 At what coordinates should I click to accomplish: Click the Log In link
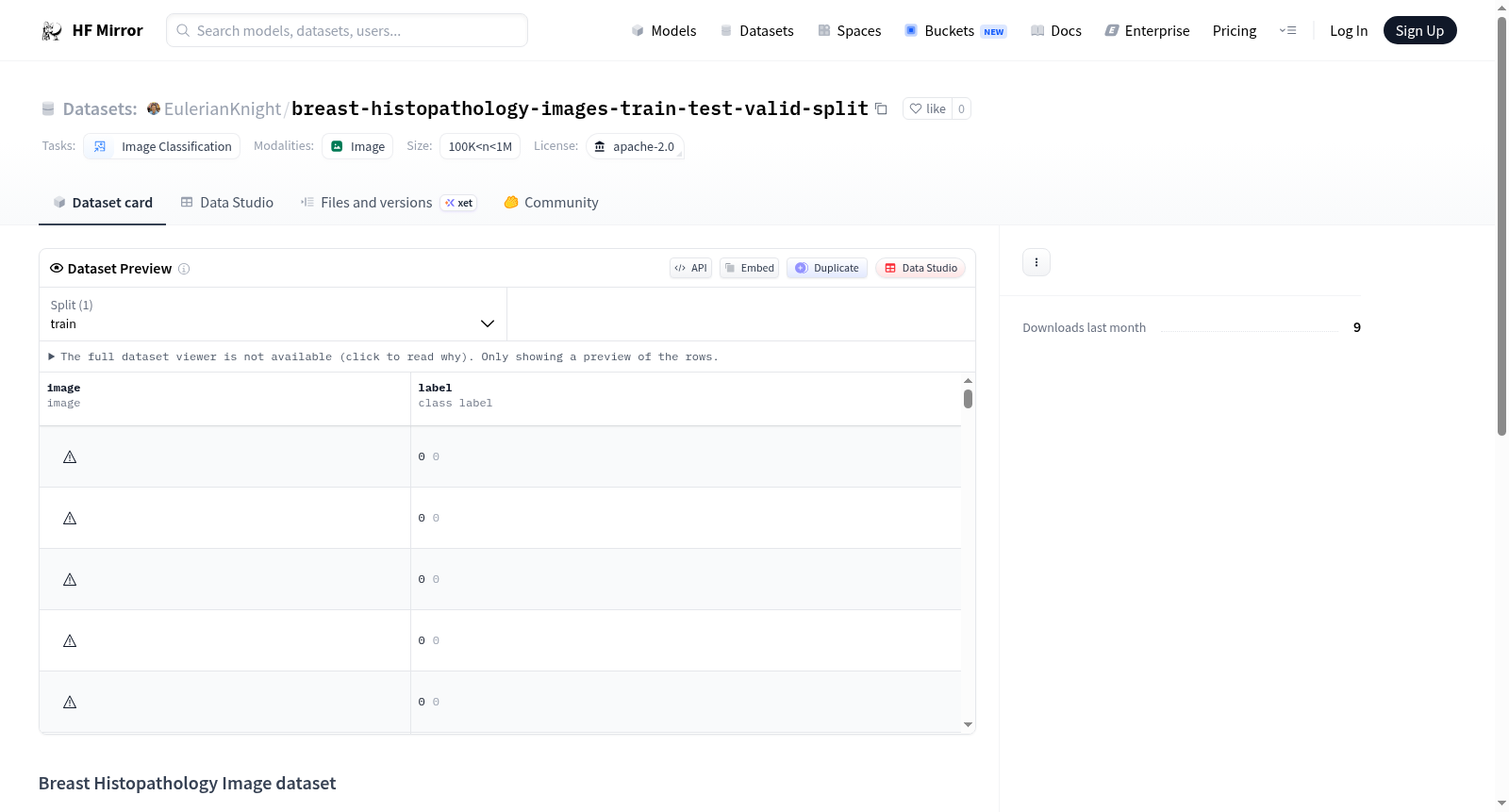tap(1349, 30)
